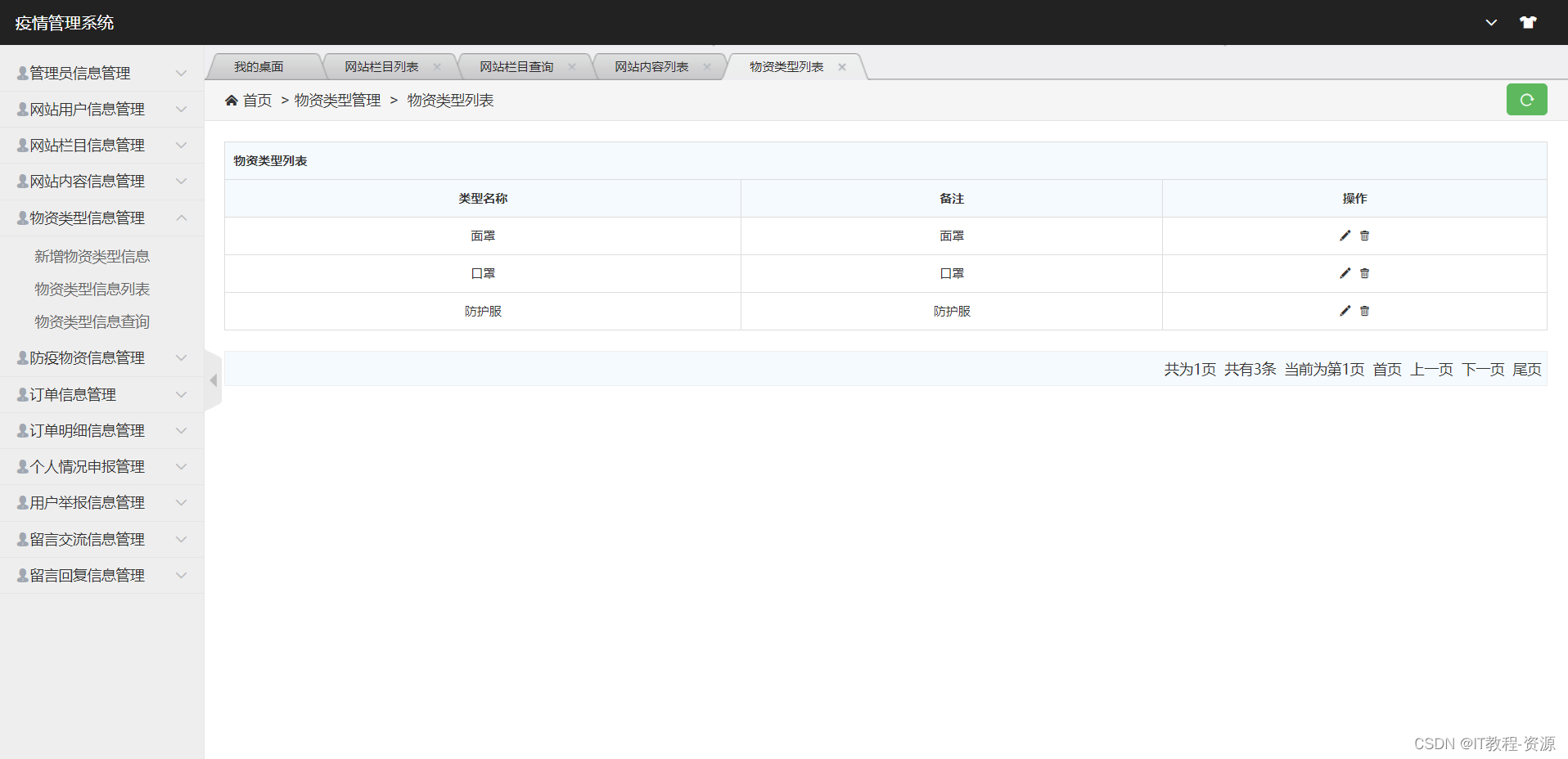The width and height of the screenshot is (1568, 759).
Task: Delete the 防护服 row with trash icon
Action: coord(1364,311)
